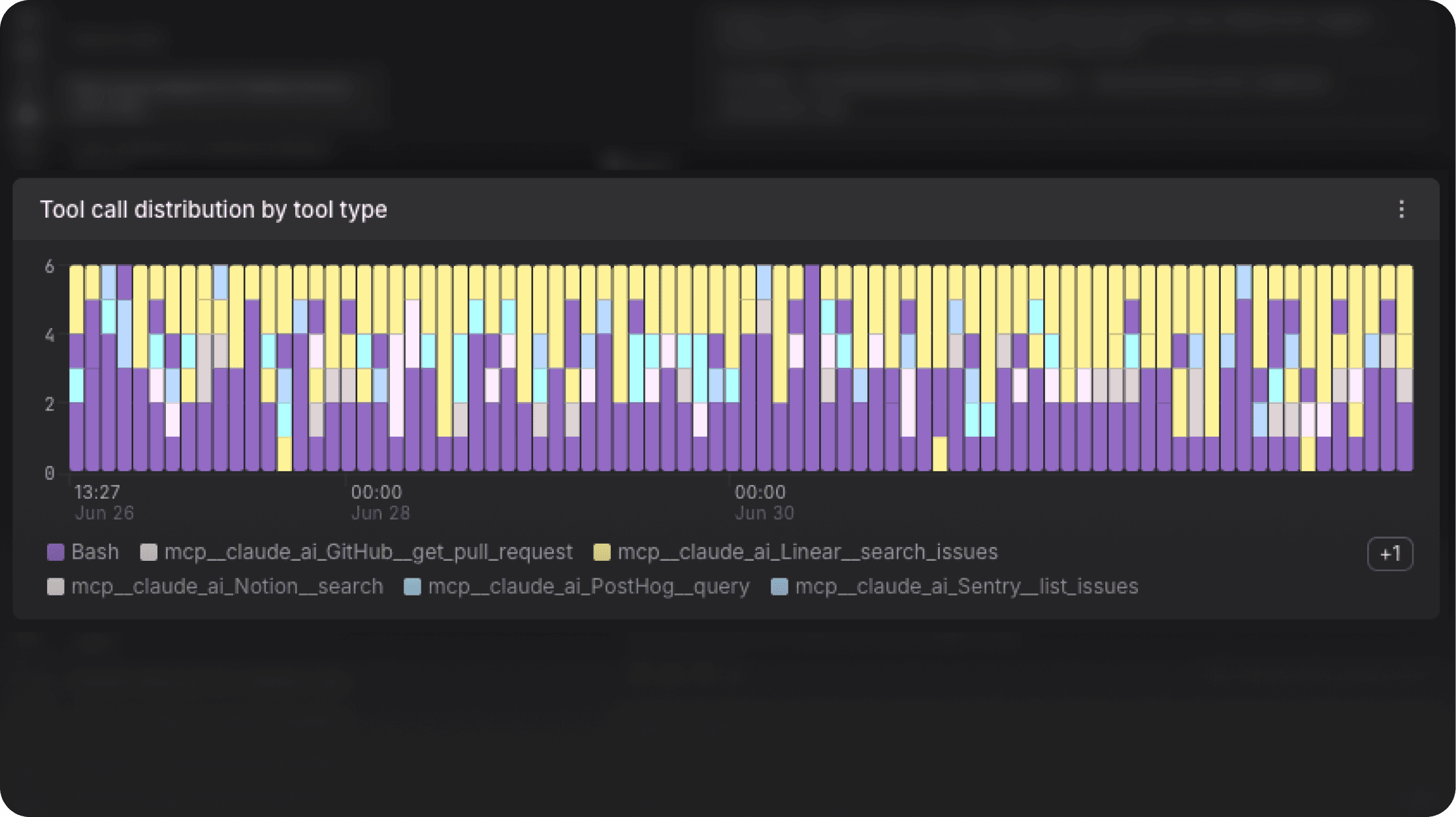Click the all-purple bar after Jun 30

point(812,368)
